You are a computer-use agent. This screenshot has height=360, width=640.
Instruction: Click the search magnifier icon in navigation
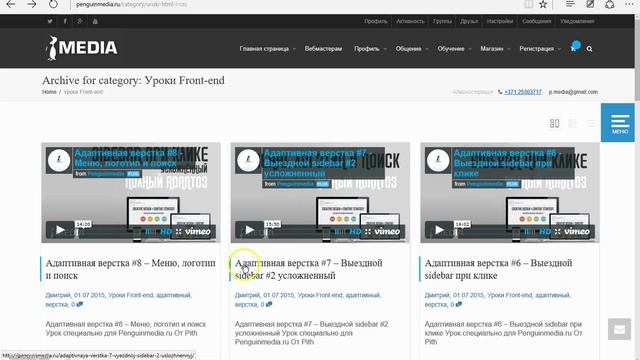coord(589,49)
